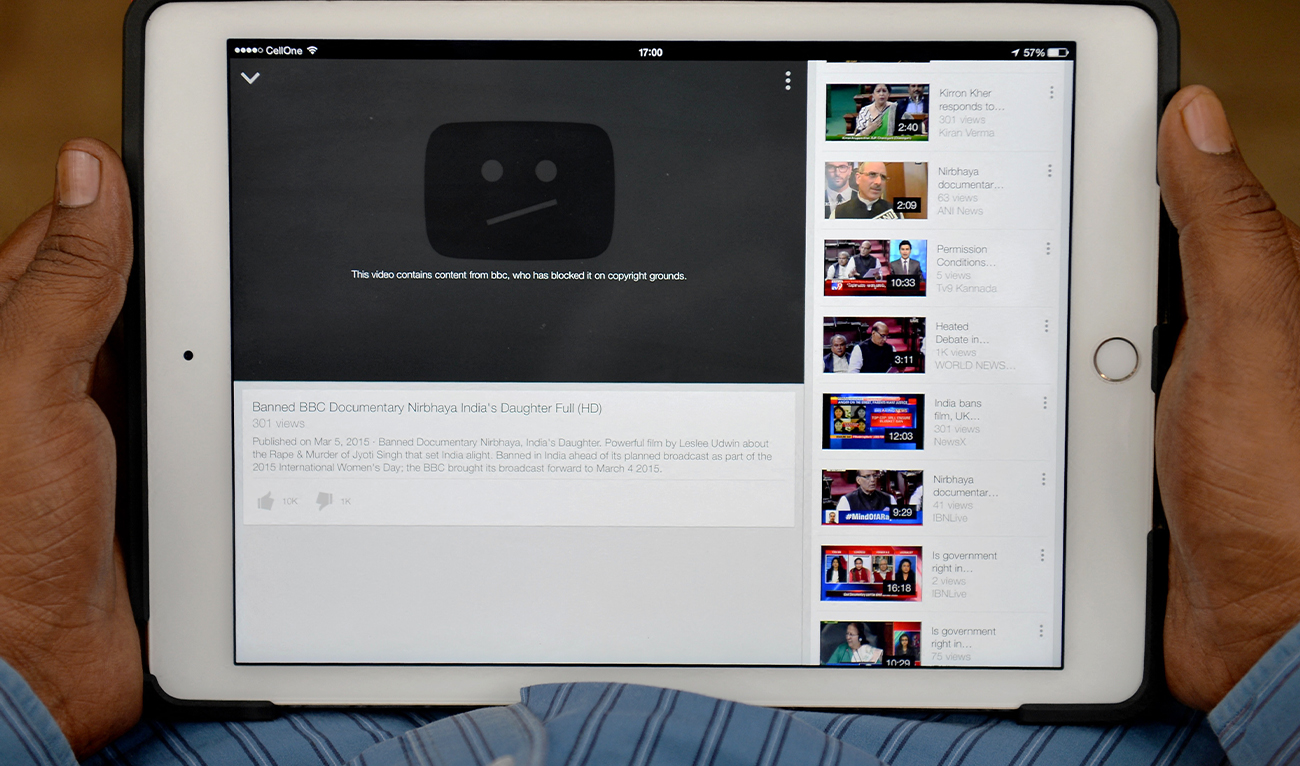Viewport: 1300px width, 766px height.
Task: Tap '63 views' under the ANI News video
Action: (x=956, y=198)
